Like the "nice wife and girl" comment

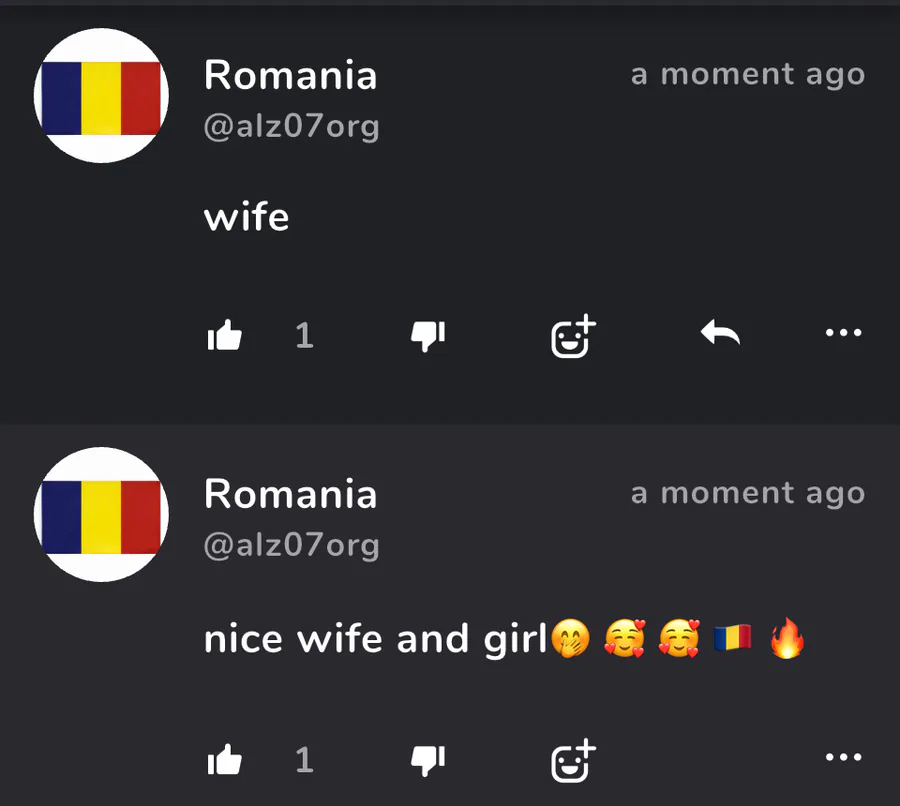click(x=224, y=760)
